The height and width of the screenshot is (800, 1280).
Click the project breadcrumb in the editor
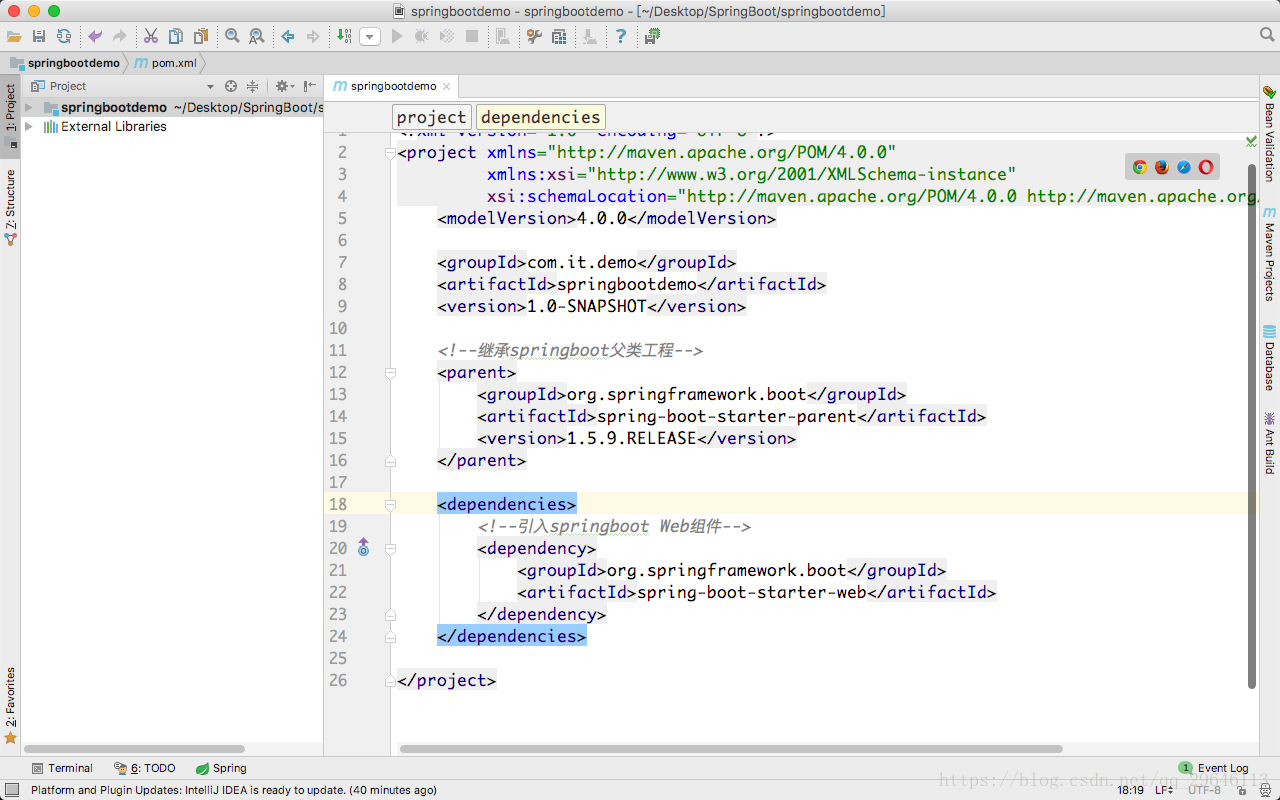pos(431,117)
